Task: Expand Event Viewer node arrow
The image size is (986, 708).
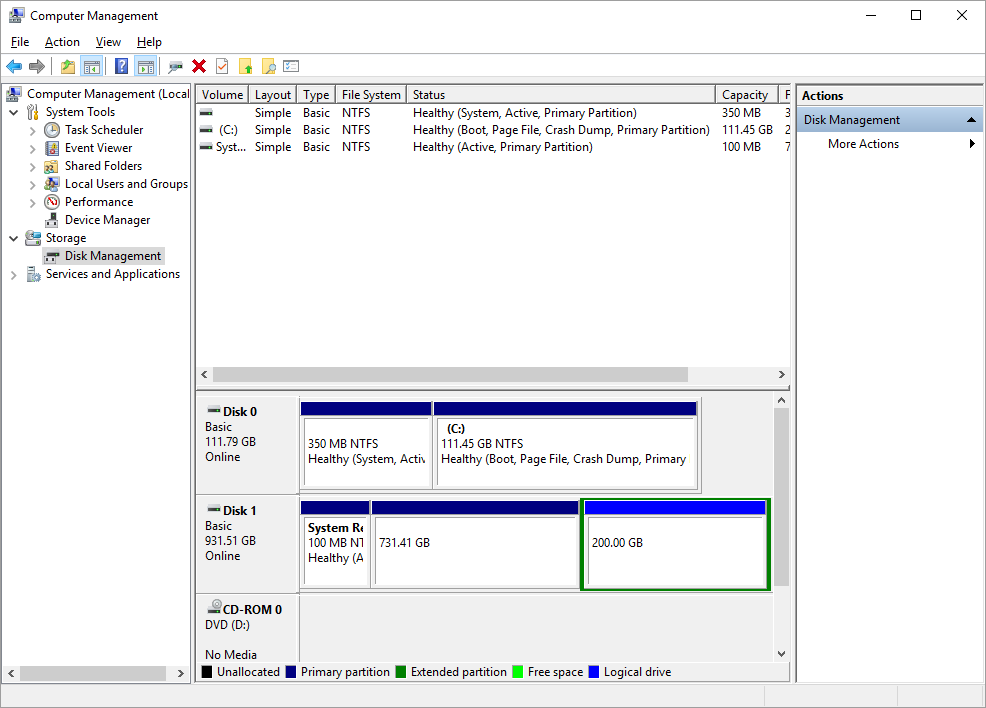Action: coord(32,149)
